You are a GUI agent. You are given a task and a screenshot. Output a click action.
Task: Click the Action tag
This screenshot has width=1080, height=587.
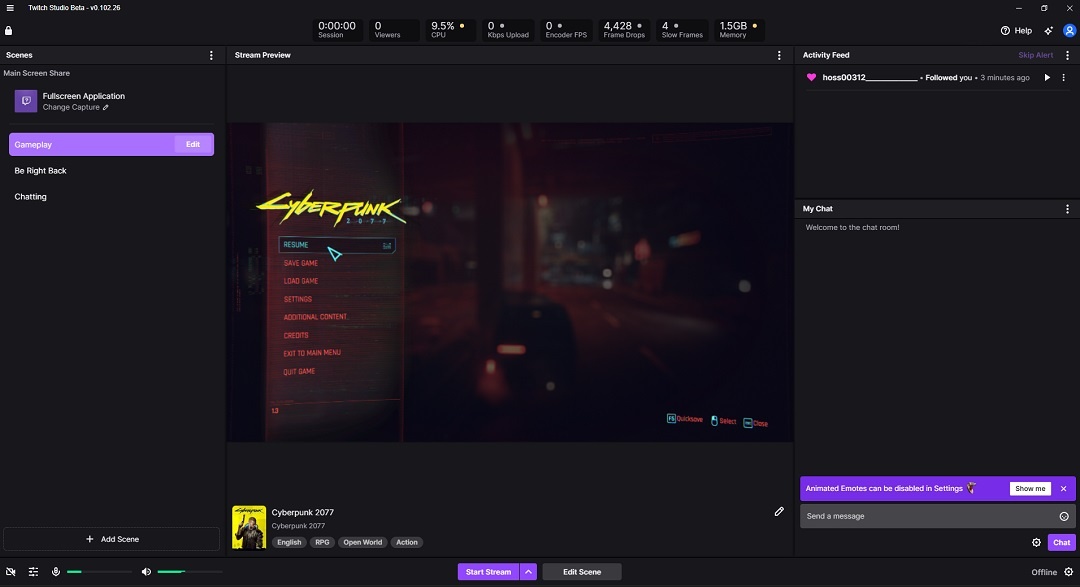[x=406, y=542]
